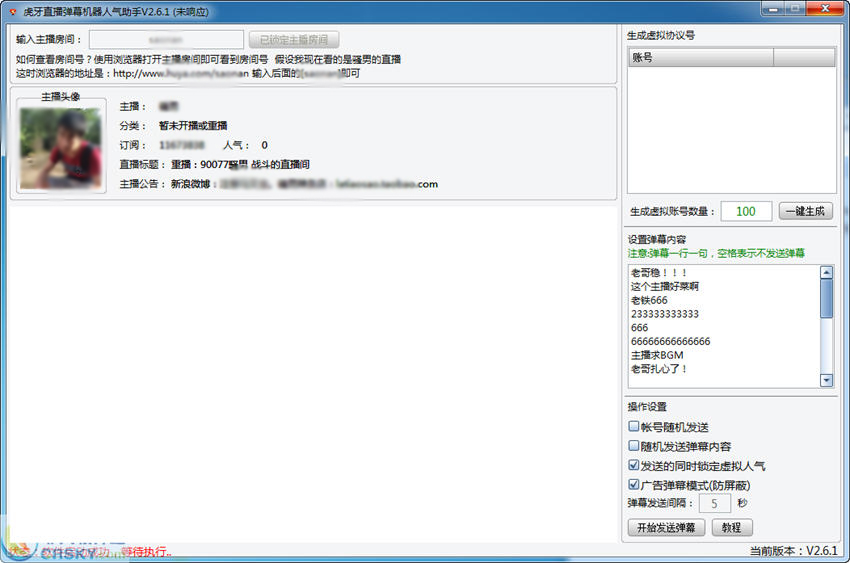The height and width of the screenshot is (563, 850).
Task: Click the 主播头像 avatar thumbnail
Action: [61, 148]
